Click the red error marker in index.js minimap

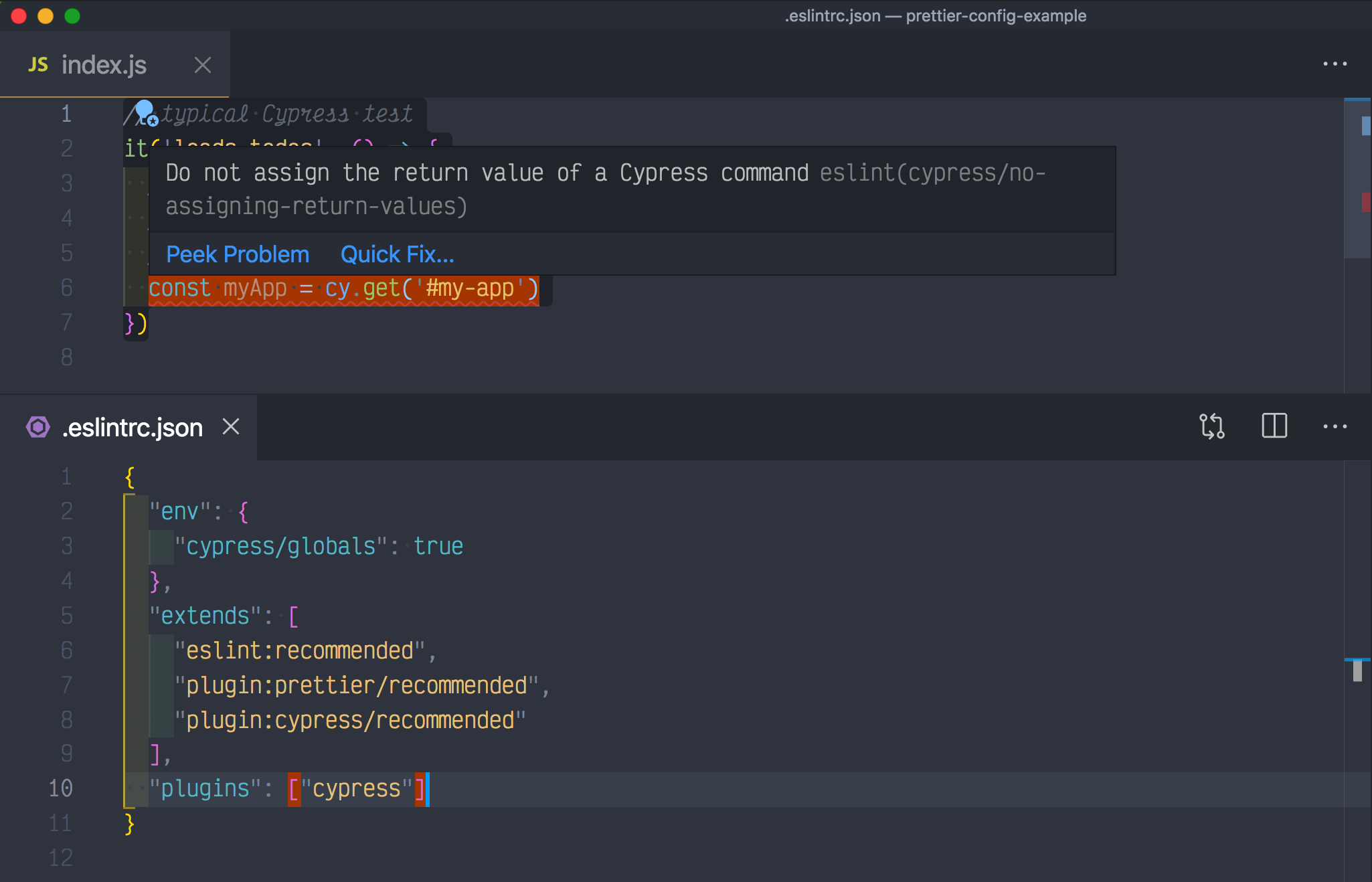coord(1366,201)
